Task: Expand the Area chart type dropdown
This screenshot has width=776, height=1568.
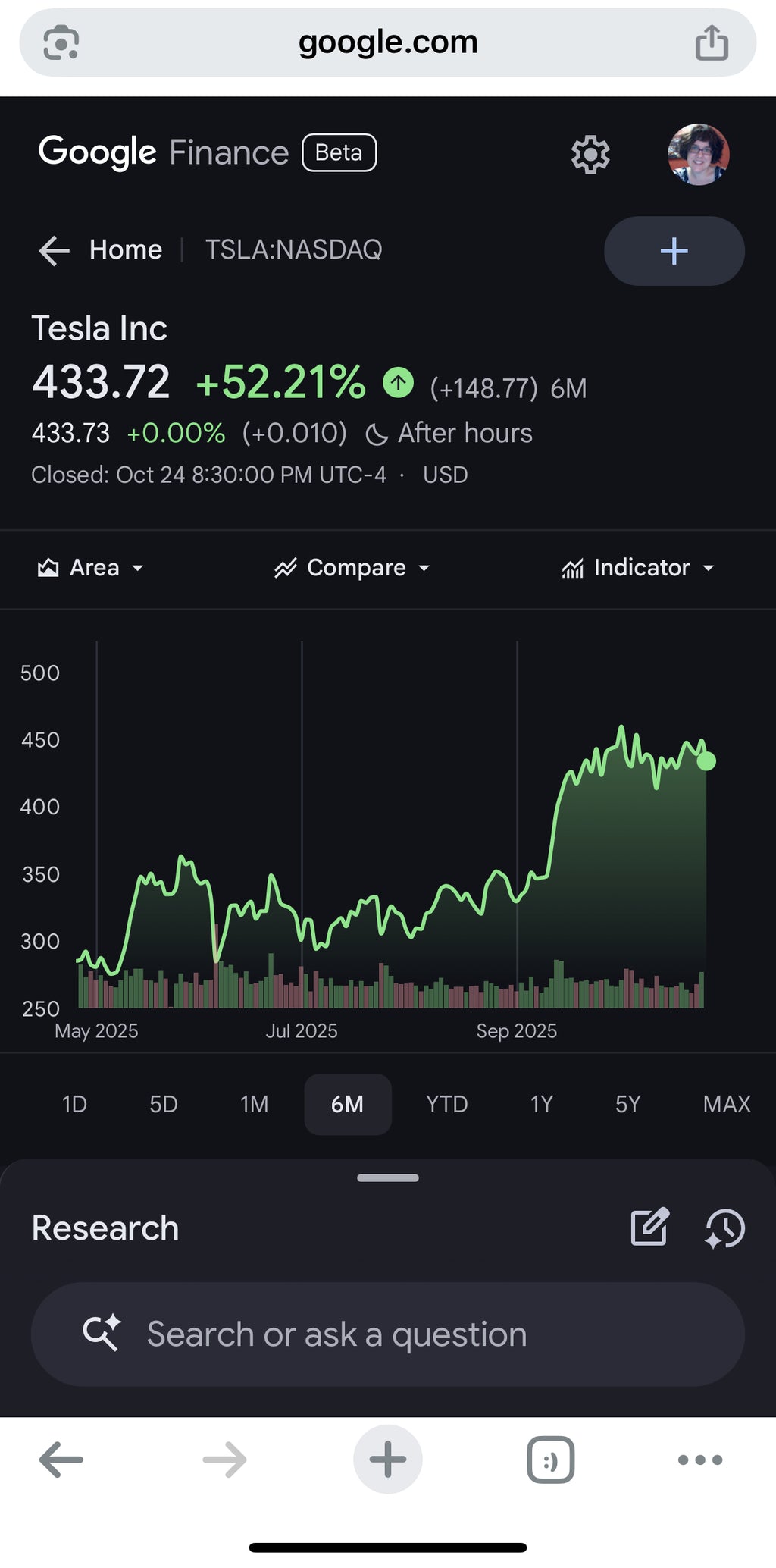Action: 90,568
